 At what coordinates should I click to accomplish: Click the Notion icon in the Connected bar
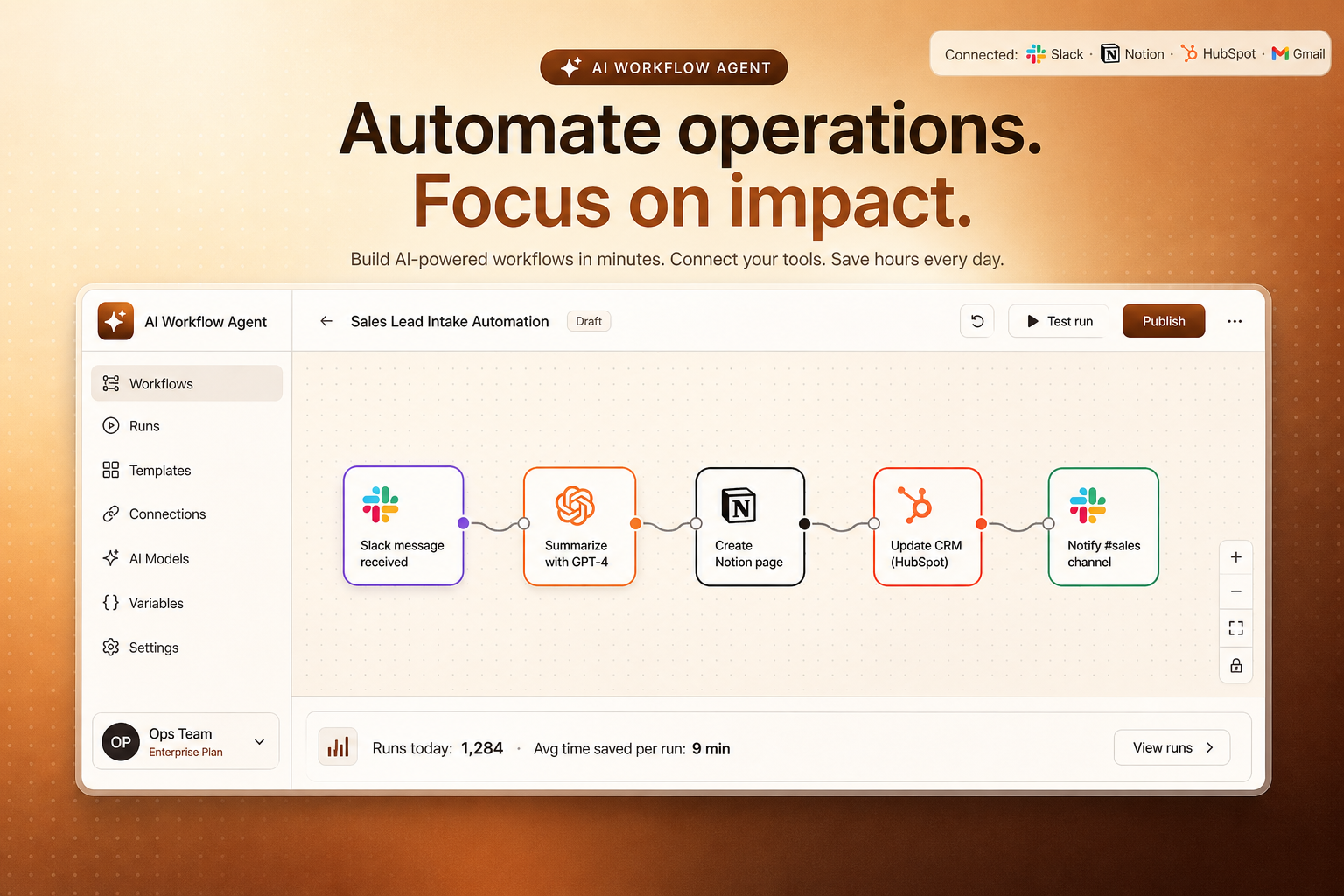pos(1110,54)
